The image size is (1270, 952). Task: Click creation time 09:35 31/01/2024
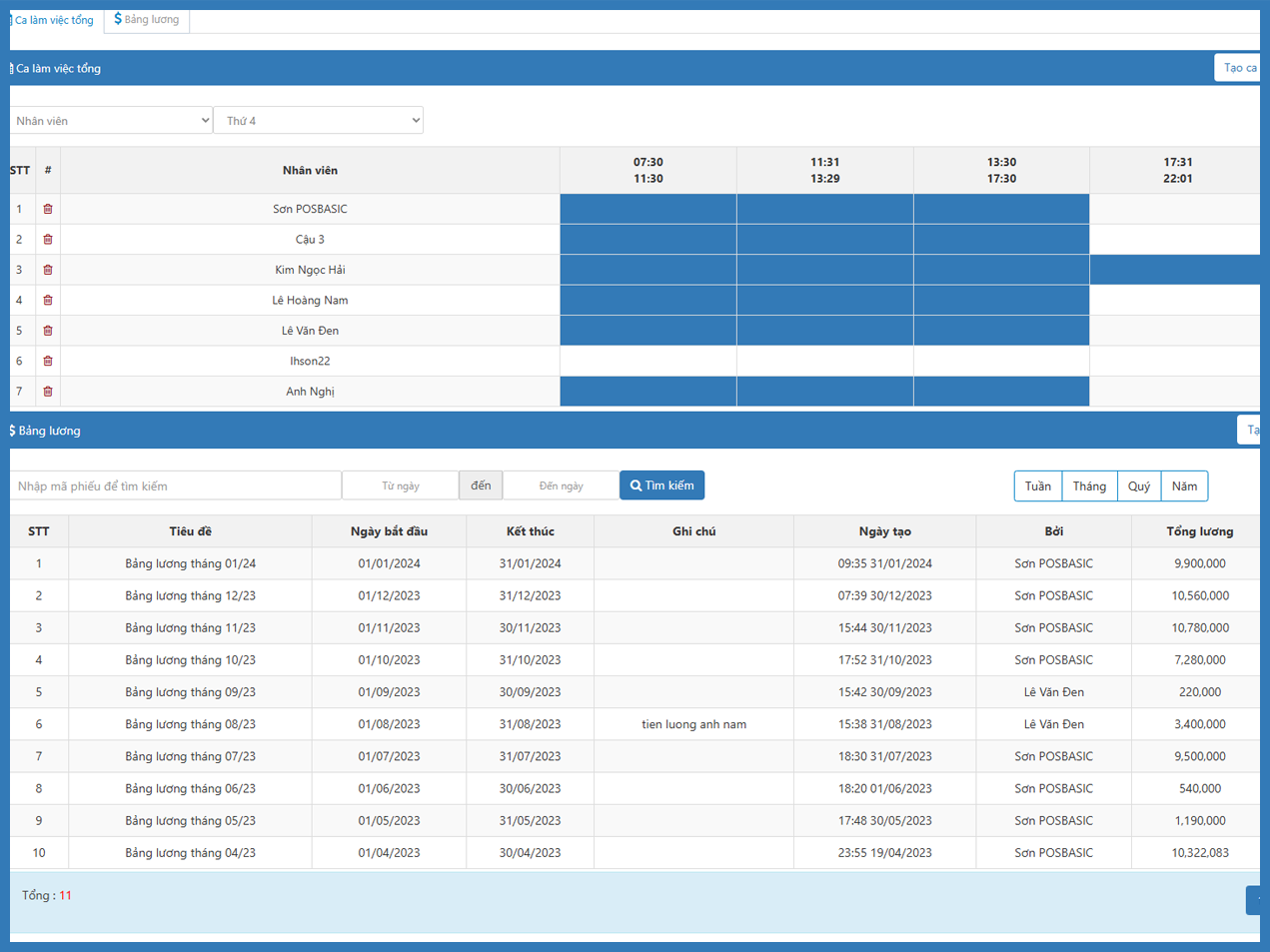coord(885,563)
